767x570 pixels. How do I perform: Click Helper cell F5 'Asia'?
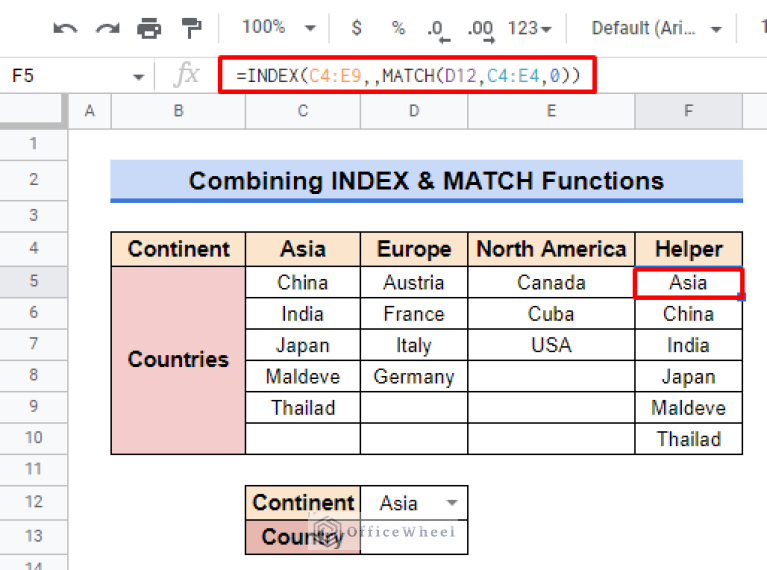(688, 282)
